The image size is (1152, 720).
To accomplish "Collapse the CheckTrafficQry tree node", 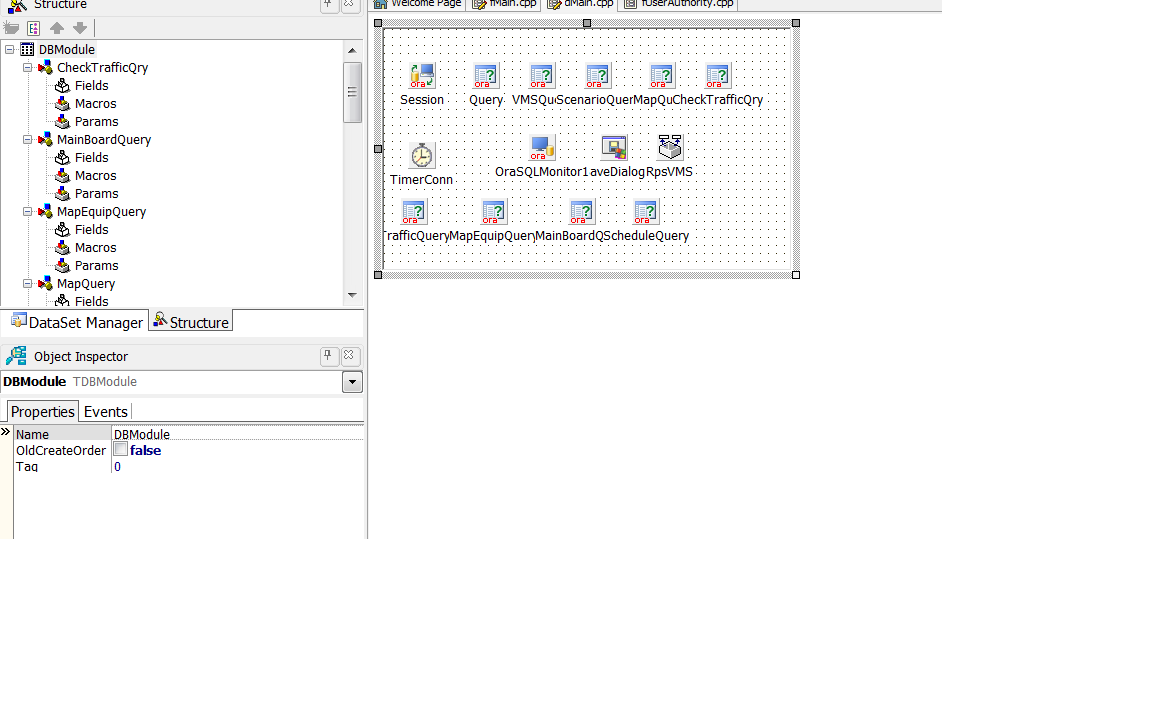I will tap(28, 68).
